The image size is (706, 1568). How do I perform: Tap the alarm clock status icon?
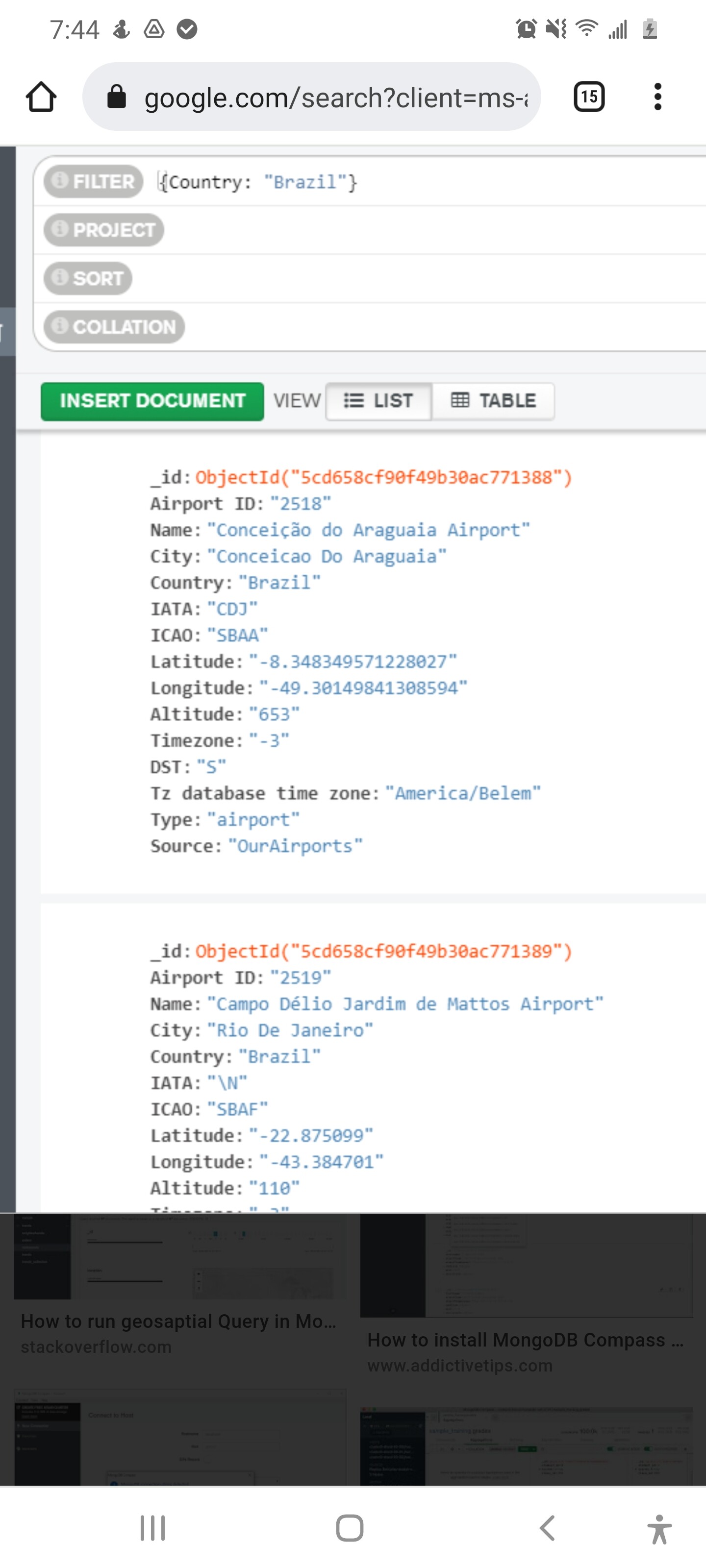coord(526,28)
